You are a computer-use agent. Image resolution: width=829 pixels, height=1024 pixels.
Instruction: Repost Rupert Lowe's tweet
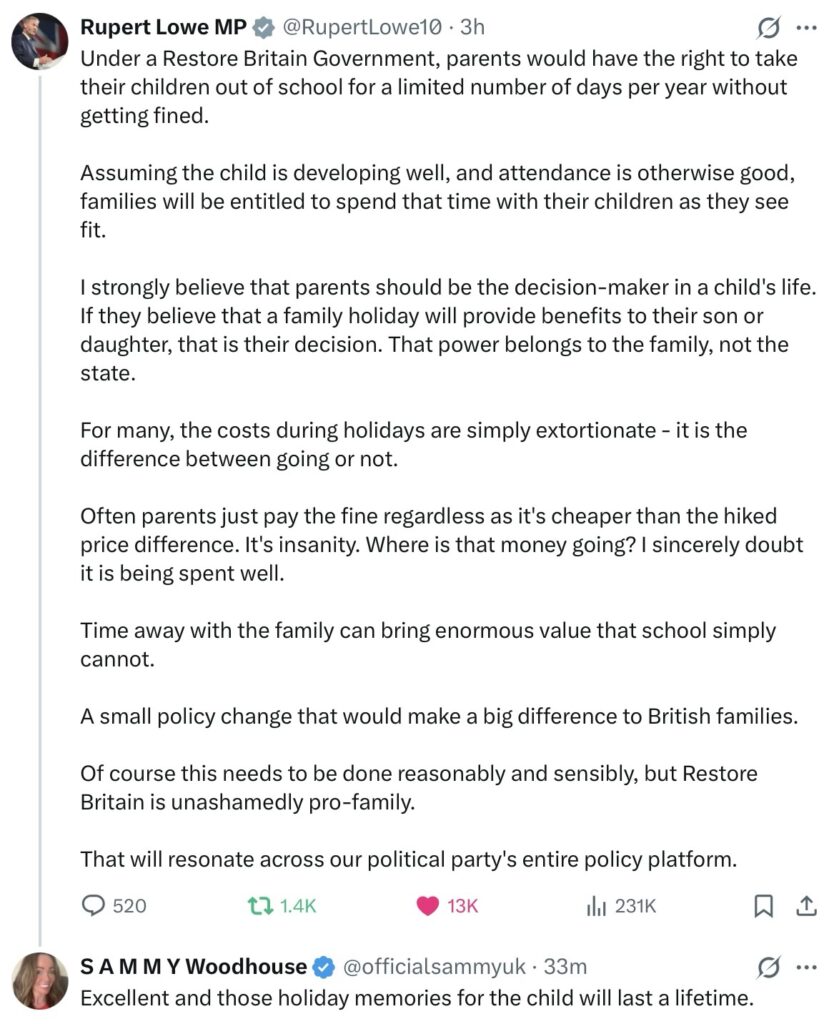pos(258,906)
